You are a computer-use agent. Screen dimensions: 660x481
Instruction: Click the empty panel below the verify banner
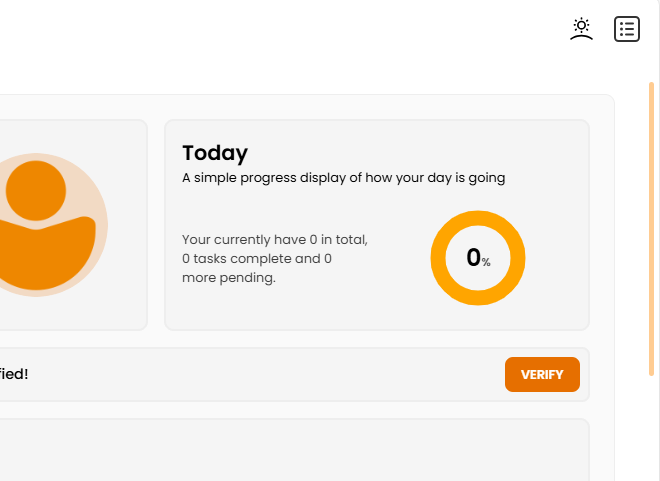click(x=295, y=450)
